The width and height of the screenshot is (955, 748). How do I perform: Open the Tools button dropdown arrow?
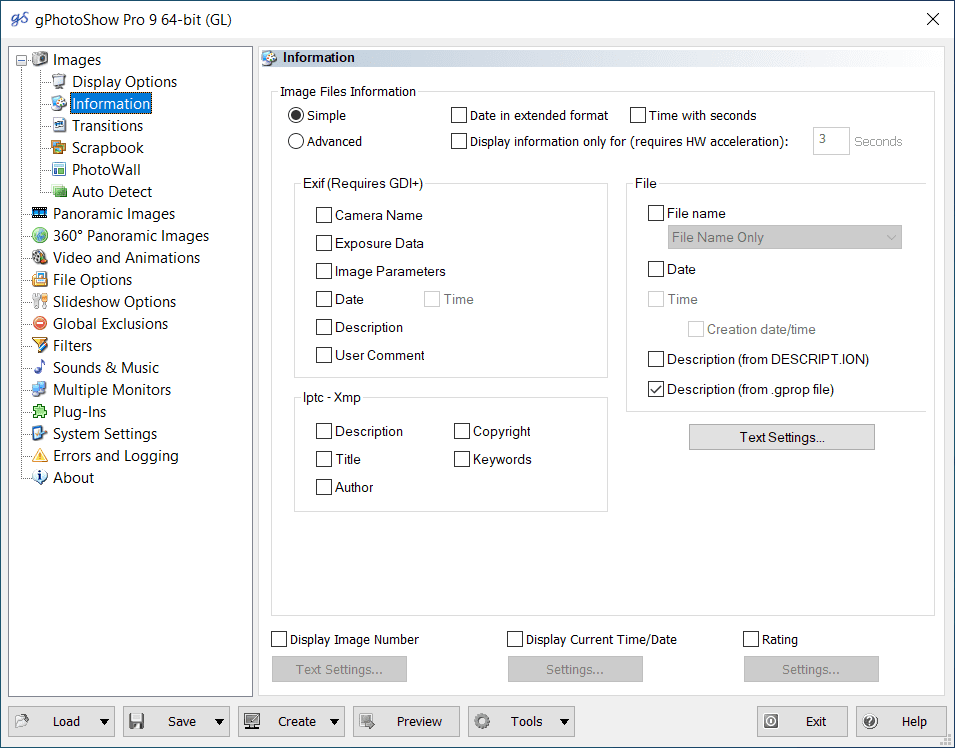tap(565, 722)
